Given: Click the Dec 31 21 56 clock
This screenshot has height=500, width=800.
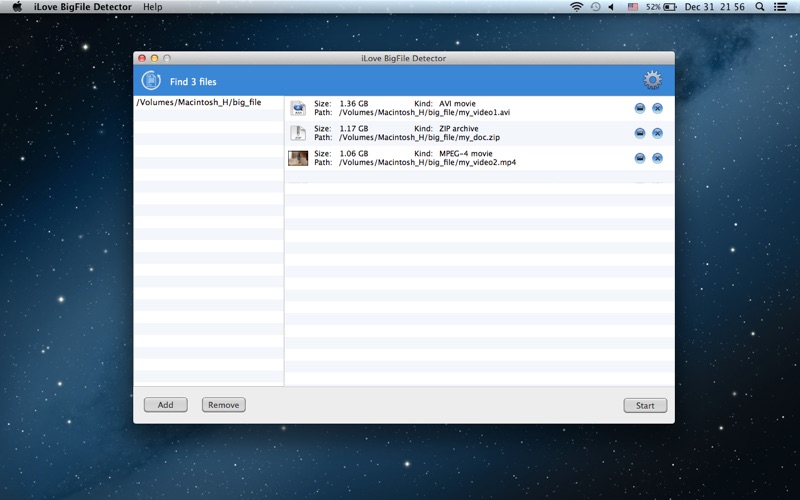Looking at the screenshot, I should [x=714, y=7].
